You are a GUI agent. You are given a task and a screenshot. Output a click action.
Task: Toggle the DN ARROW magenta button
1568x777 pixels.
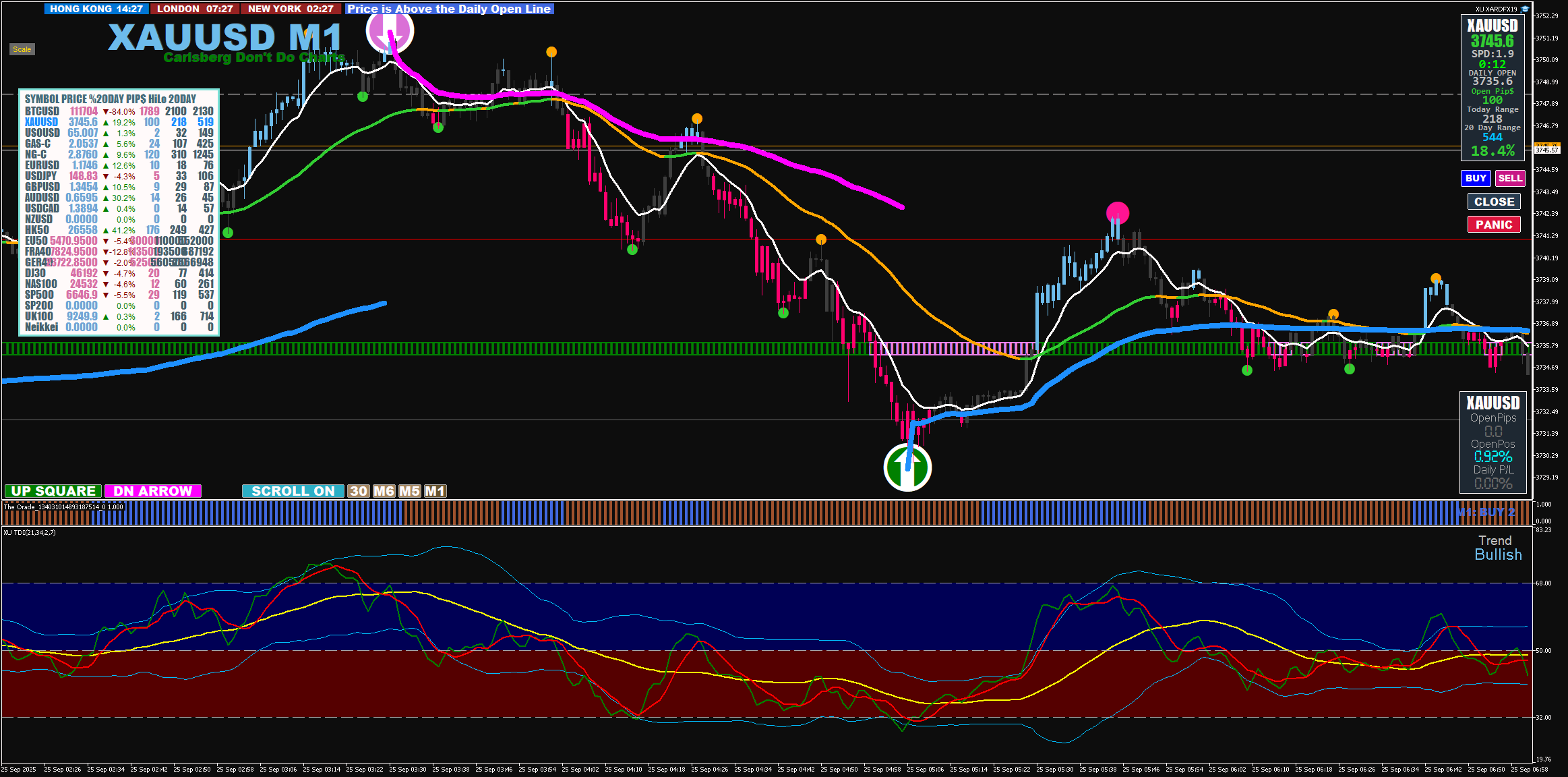pyautogui.click(x=153, y=491)
